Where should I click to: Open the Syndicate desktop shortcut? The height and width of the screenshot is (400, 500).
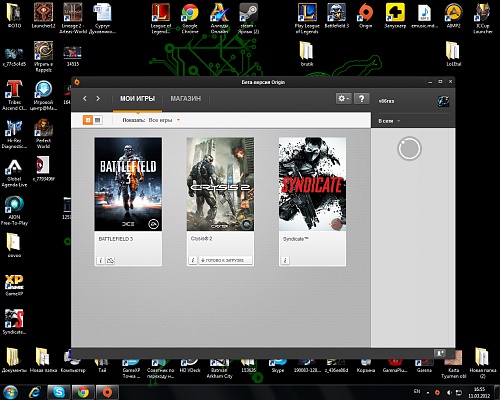pyautogui.click(x=14, y=322)
